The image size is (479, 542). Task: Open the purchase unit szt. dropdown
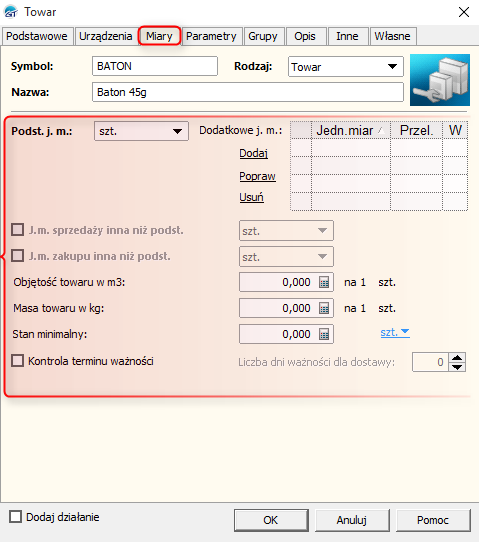[322, 256]
